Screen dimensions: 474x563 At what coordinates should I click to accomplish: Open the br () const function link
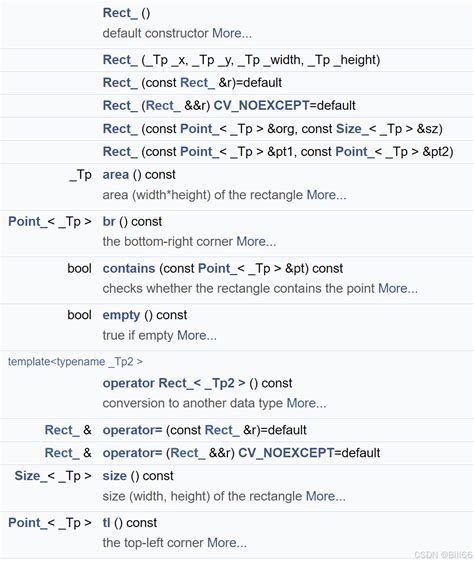(x=109, y=222)
